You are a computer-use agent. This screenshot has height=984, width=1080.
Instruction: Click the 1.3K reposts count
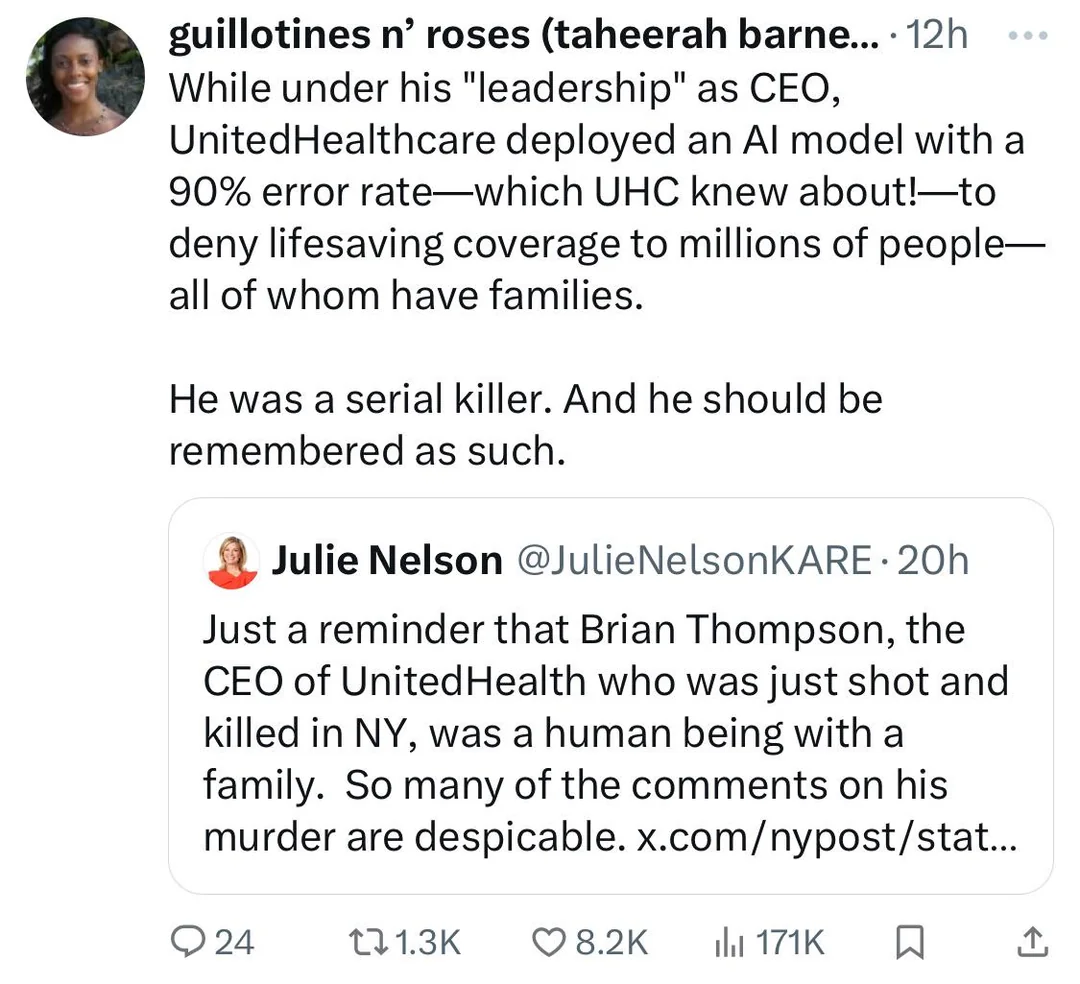pos(428,942)
